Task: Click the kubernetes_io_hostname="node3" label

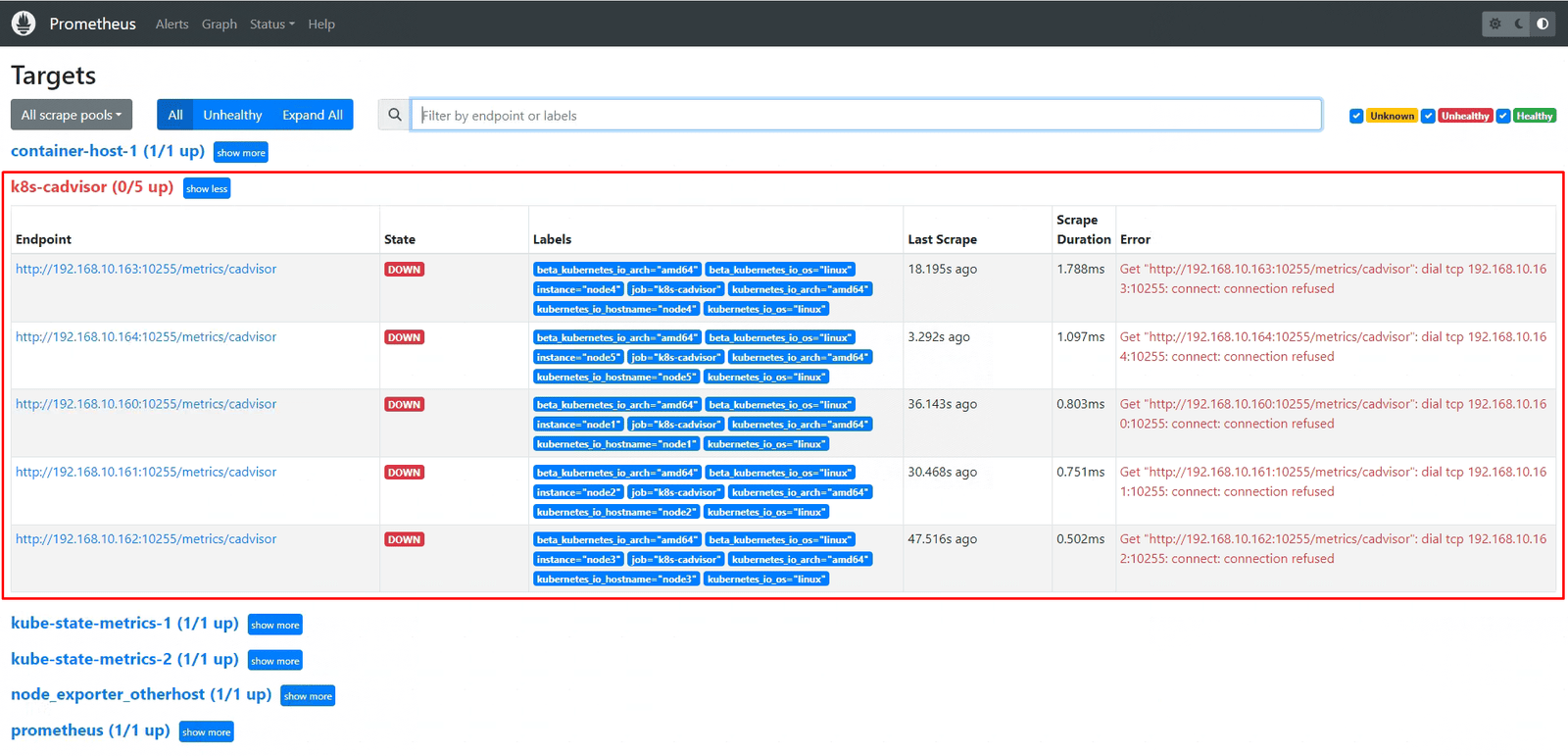Action: pyautogui.click(x=616, y=580)
